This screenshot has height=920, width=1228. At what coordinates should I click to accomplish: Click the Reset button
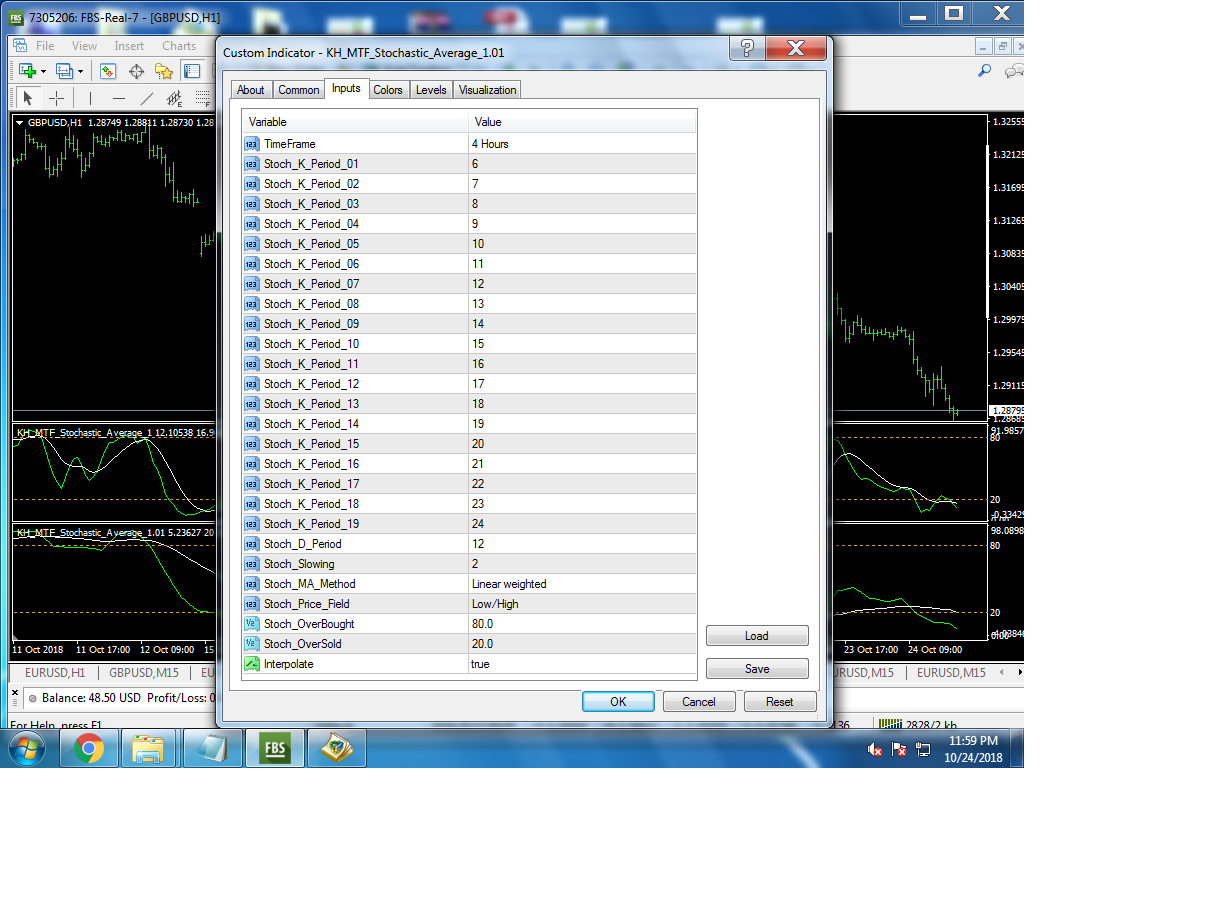point(780,702)
